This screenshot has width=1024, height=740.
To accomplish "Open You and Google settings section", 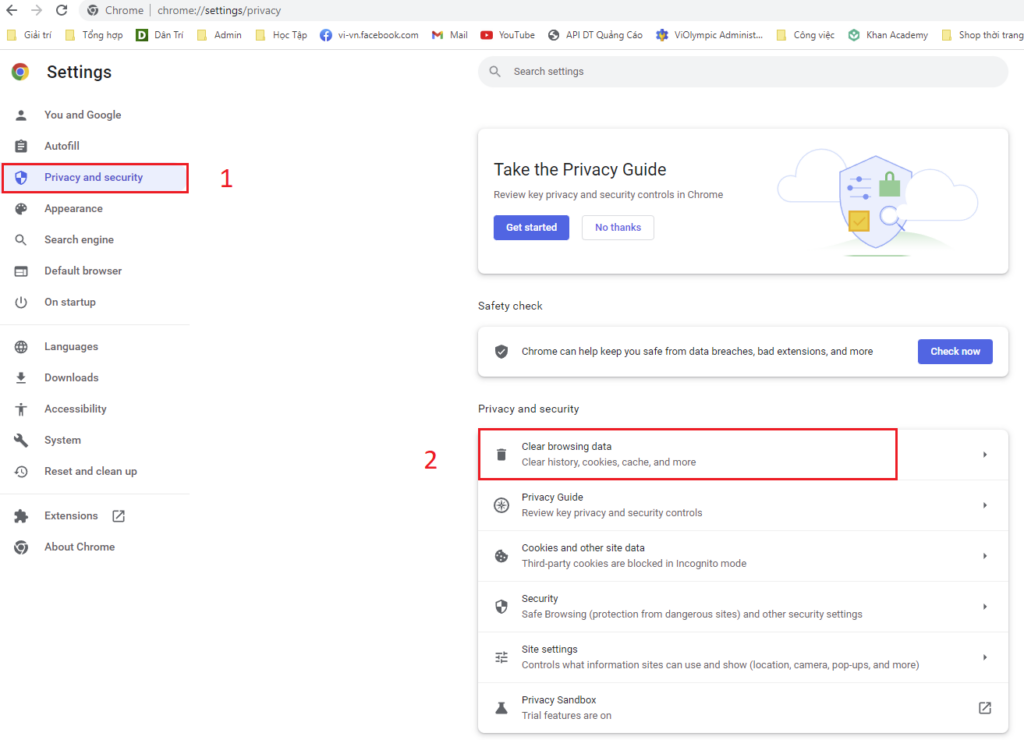I will click(95, 115).
